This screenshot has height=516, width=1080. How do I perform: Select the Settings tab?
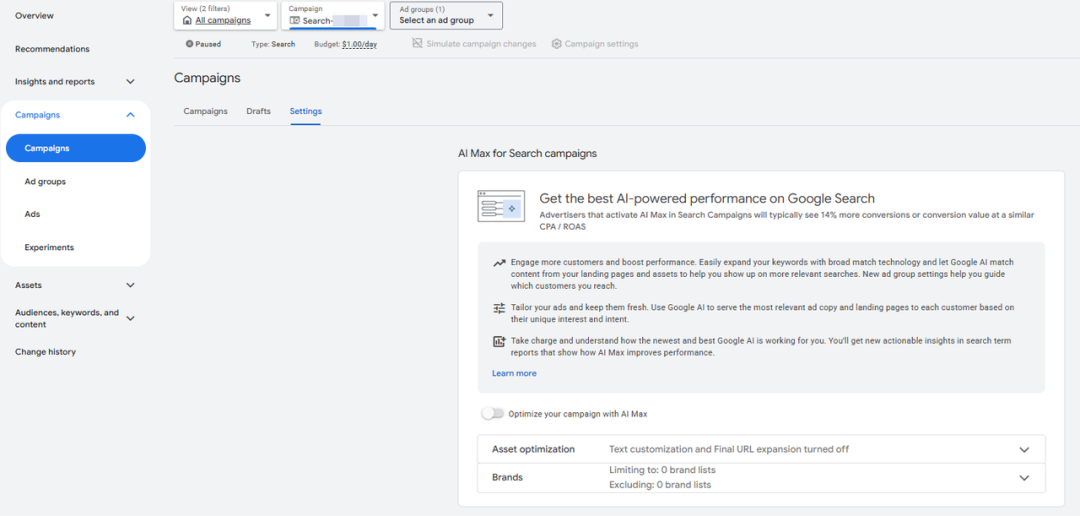(x=306, y=111)
